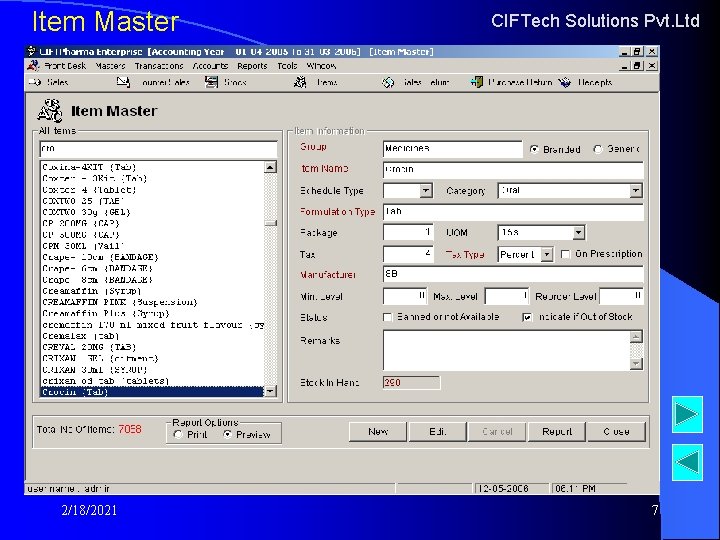The width and height of the screenshot is (720, 540).
Task: Click the Edit button
Action: point(437,432)
